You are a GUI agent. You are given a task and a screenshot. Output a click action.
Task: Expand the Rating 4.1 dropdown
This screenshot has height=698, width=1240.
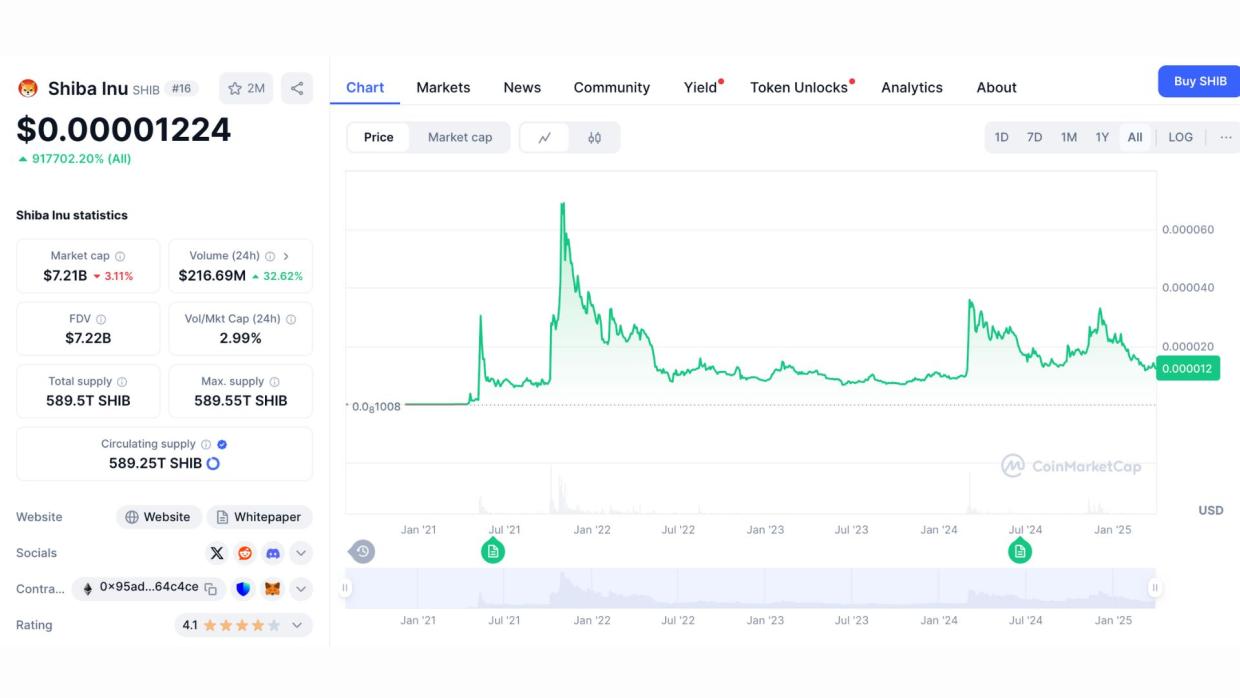tap(243, 625)
